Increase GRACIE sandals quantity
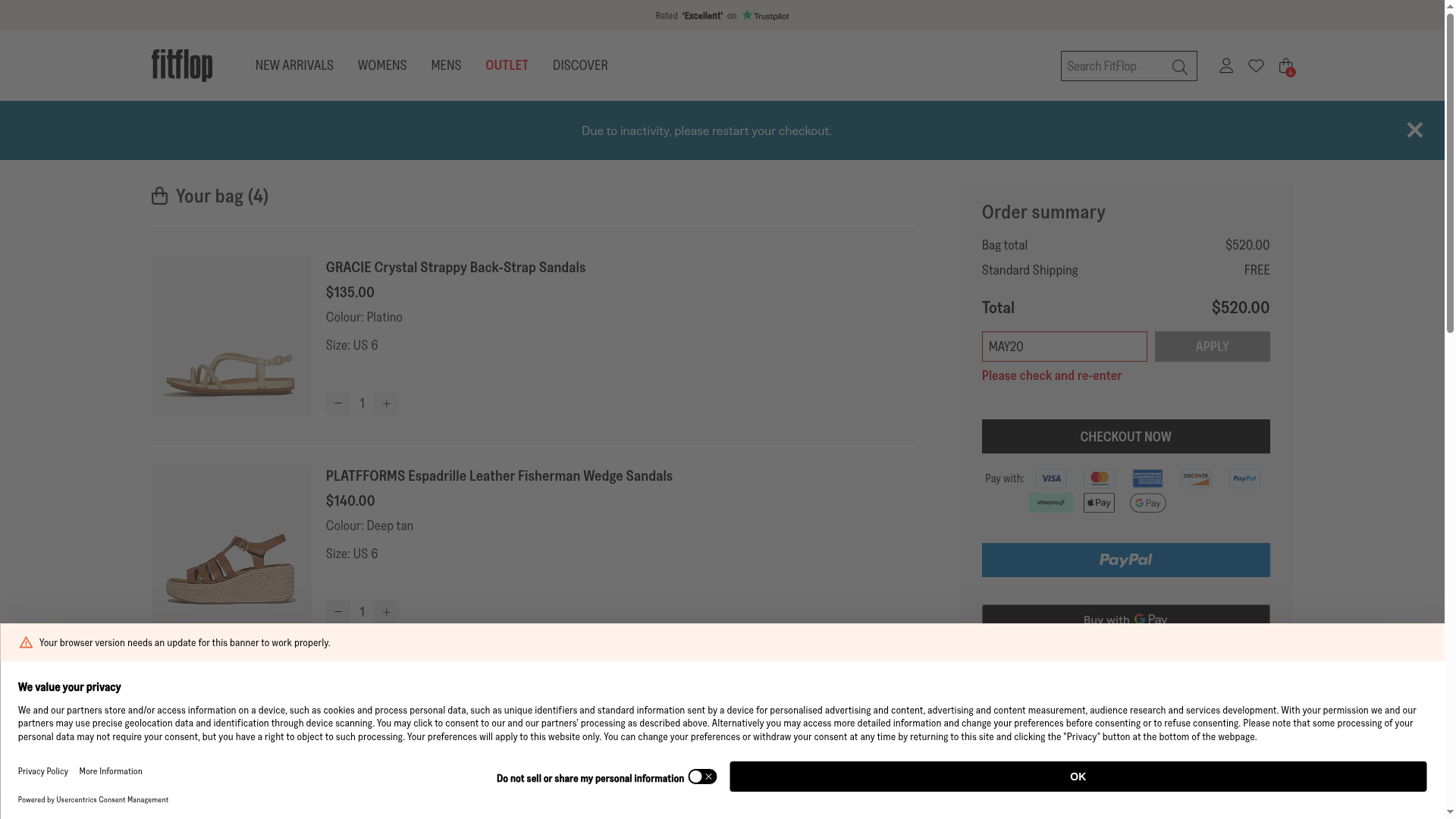 click(387, 403)
